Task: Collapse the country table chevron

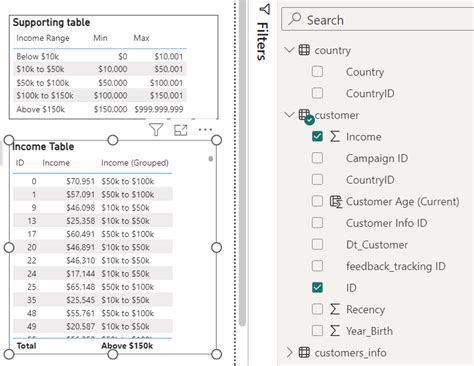Action: (x=289, y=50)
